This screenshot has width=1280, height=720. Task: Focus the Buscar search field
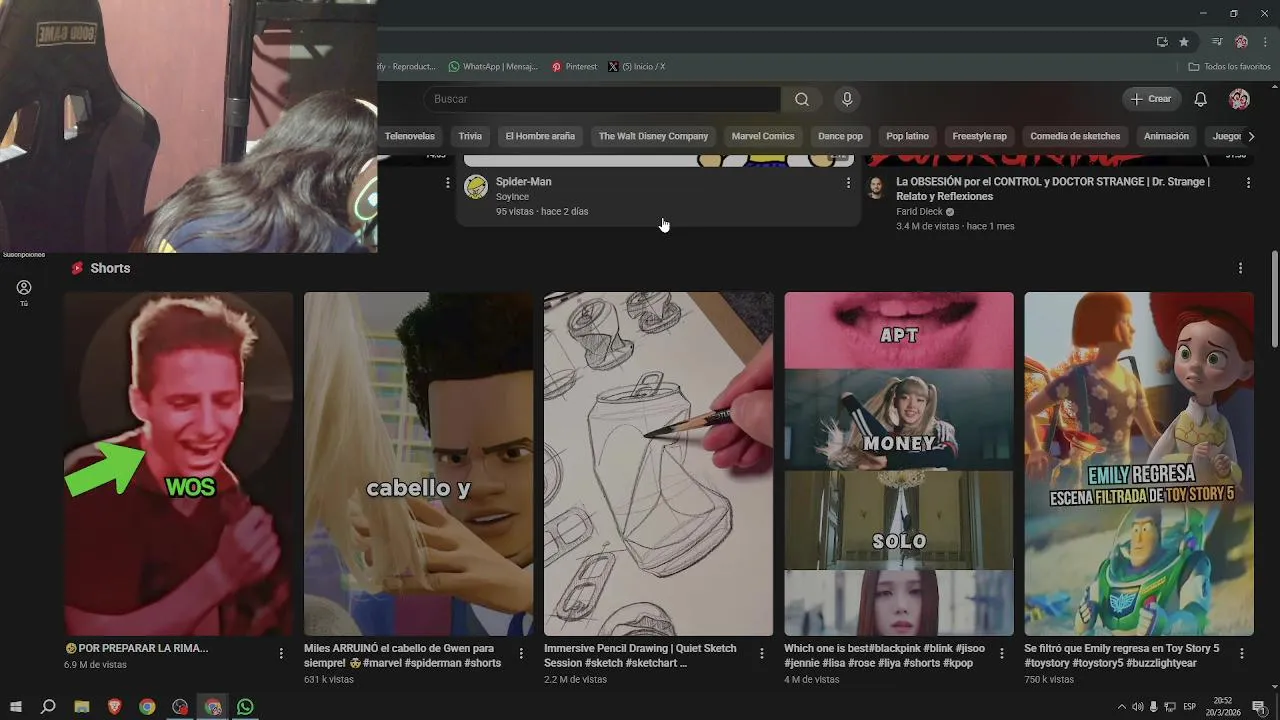[602, 99]
